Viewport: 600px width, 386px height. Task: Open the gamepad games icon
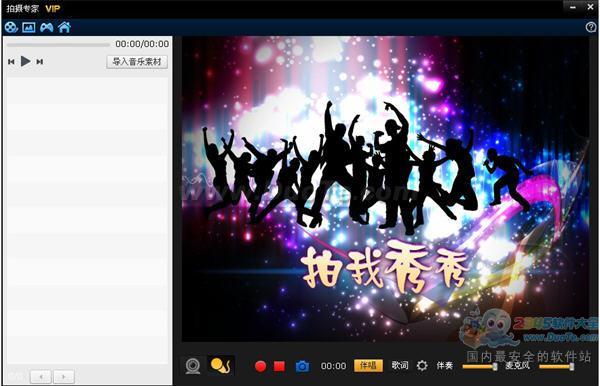(47, 27)
